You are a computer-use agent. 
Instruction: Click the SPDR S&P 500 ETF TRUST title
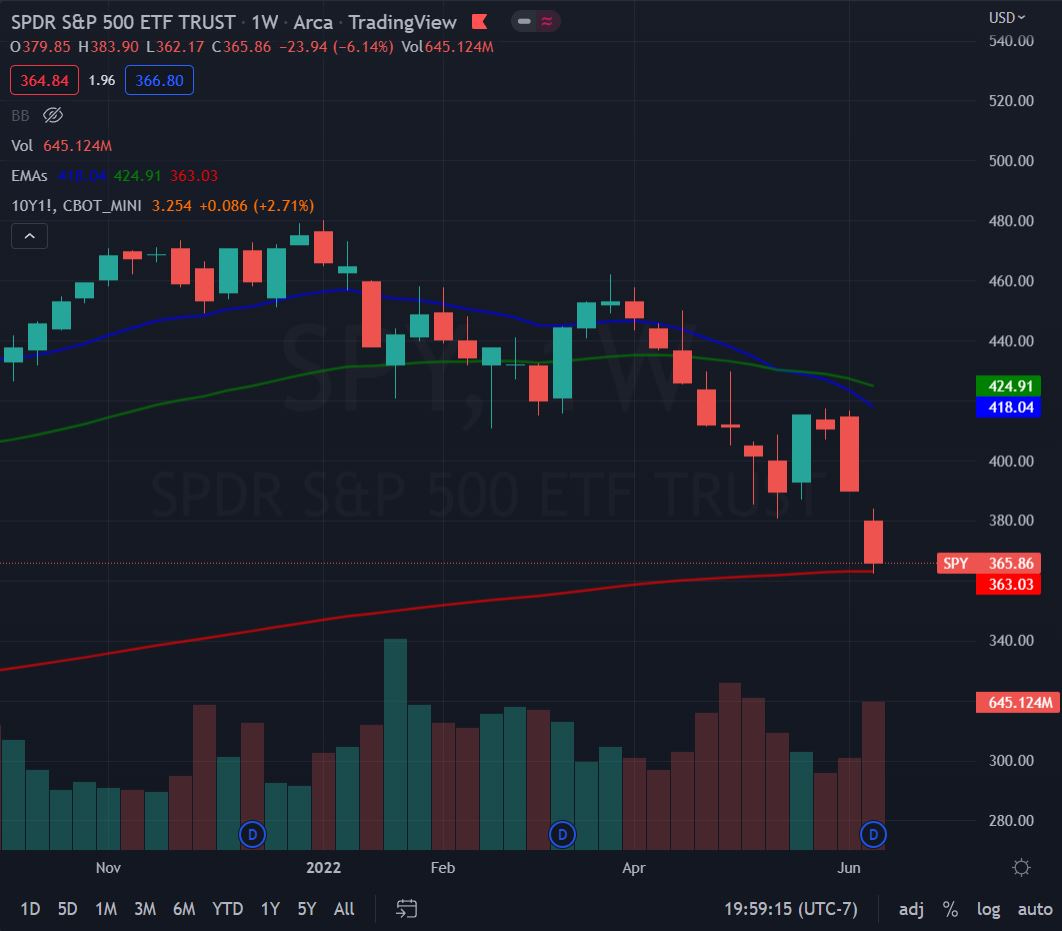point(123,22)
